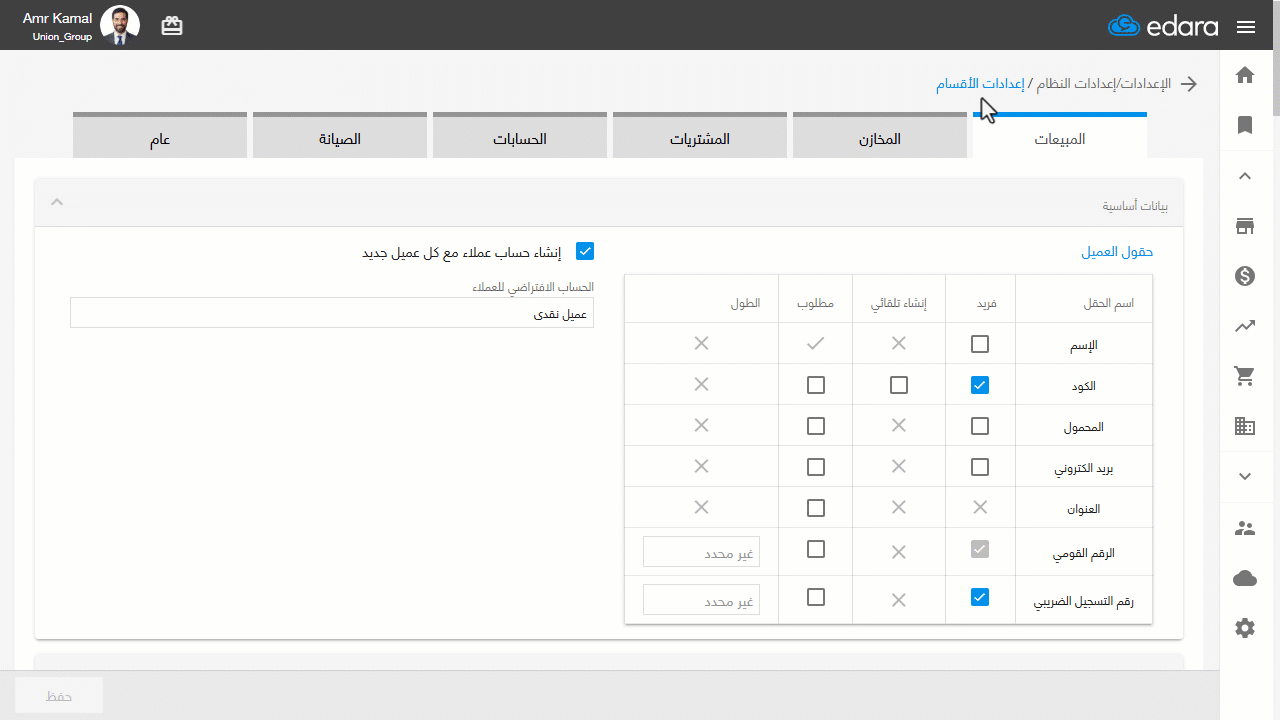
Task: Check the مطلوب box for بريد الكتروني row
Action: (x=816, y=467)
